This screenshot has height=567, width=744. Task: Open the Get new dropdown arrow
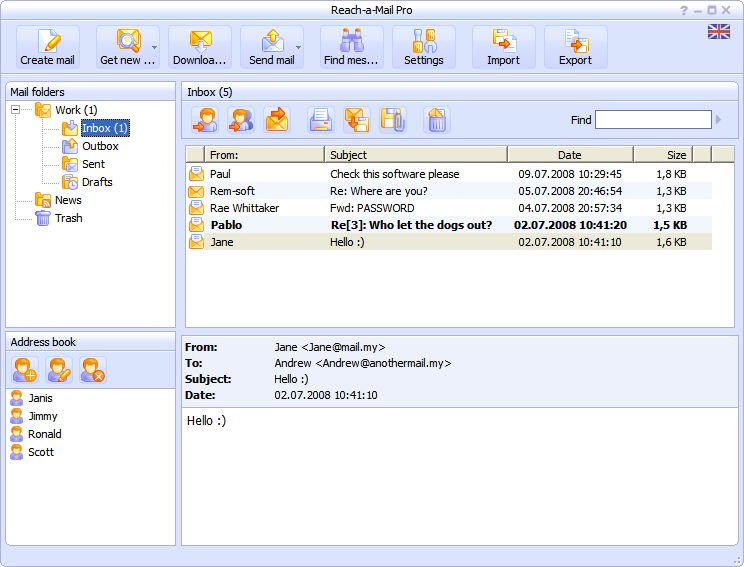(154, 47)
